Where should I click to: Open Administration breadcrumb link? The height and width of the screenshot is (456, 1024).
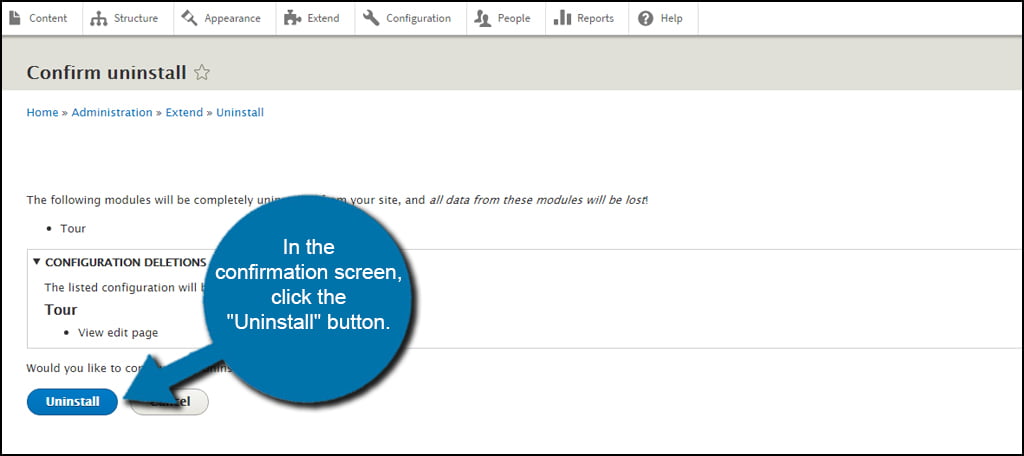point(112,113)
